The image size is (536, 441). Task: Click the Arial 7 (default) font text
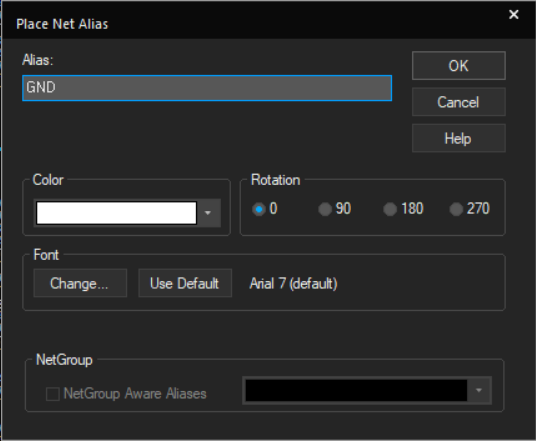[293, 283]
